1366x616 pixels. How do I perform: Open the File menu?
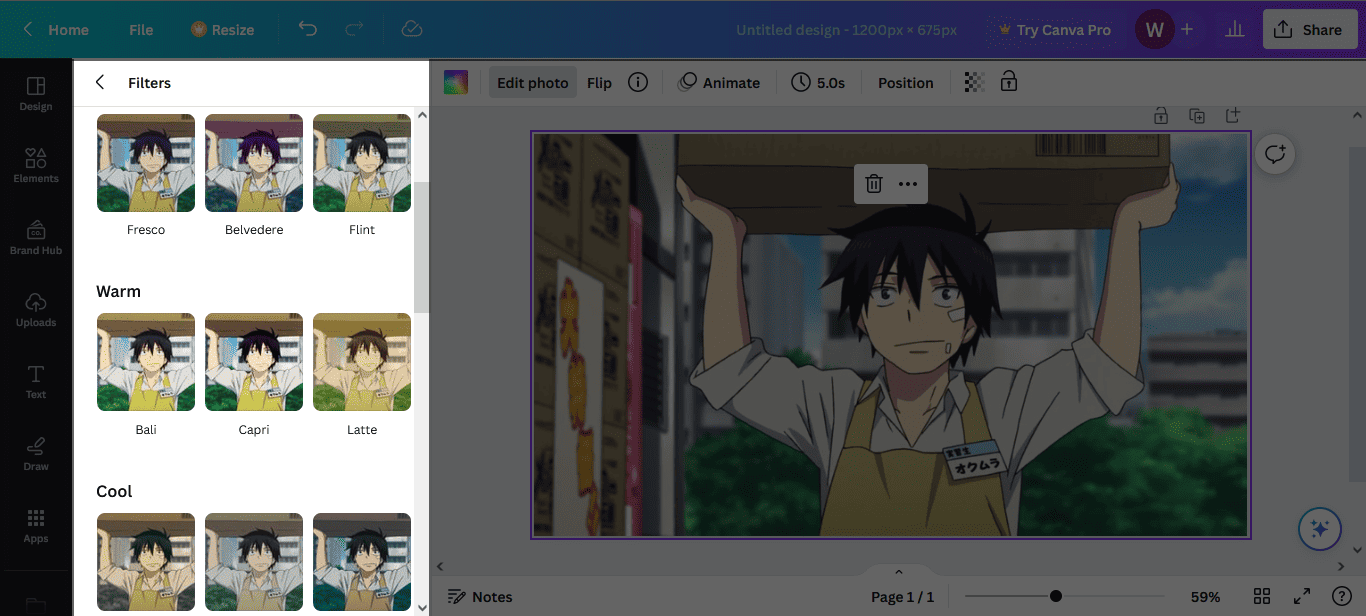tap(141, 29)
